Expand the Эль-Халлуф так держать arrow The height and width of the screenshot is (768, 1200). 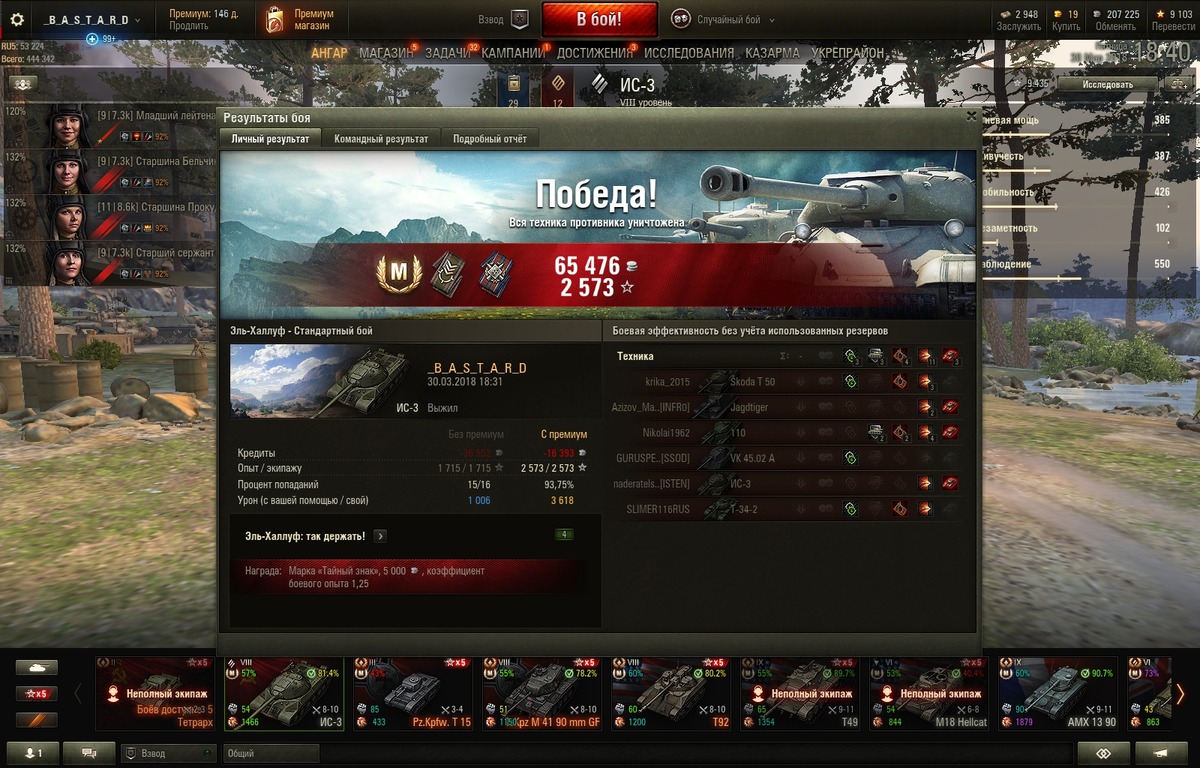(x=380, y=536)
